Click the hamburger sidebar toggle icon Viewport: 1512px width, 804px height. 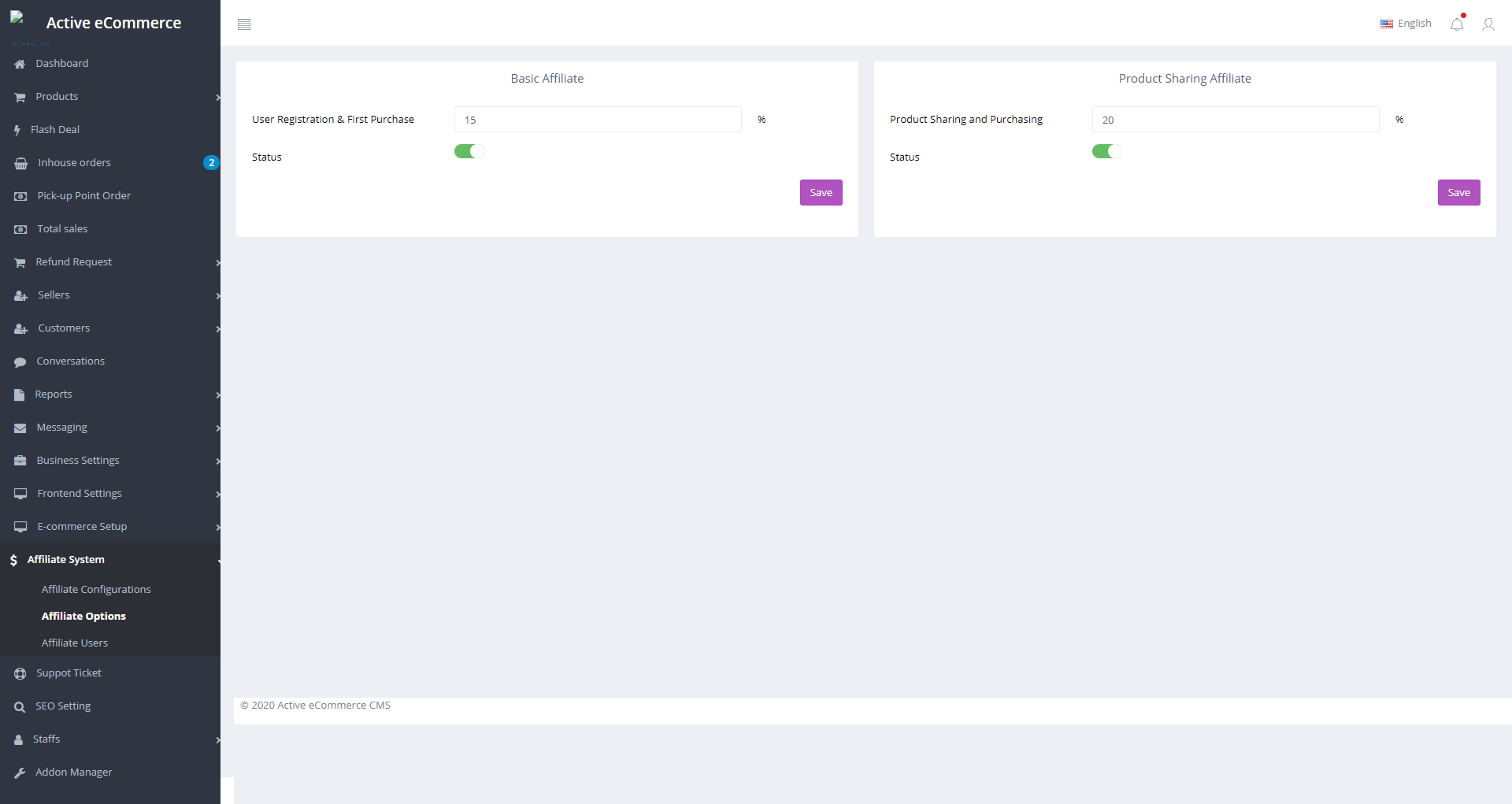tap(244, 24)
